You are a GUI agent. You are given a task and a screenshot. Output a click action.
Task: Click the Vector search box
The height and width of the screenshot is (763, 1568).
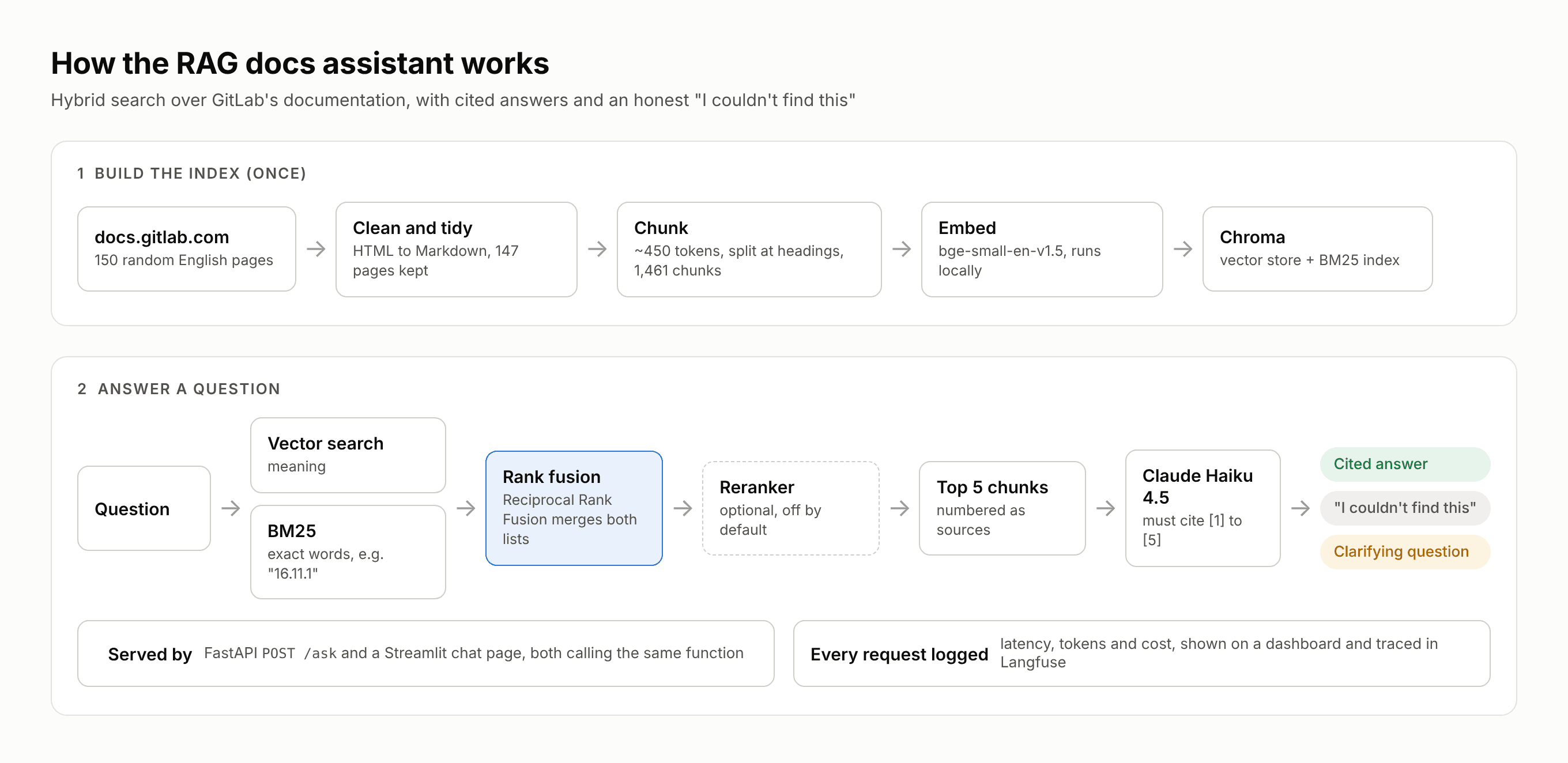[x=348, y=455]
